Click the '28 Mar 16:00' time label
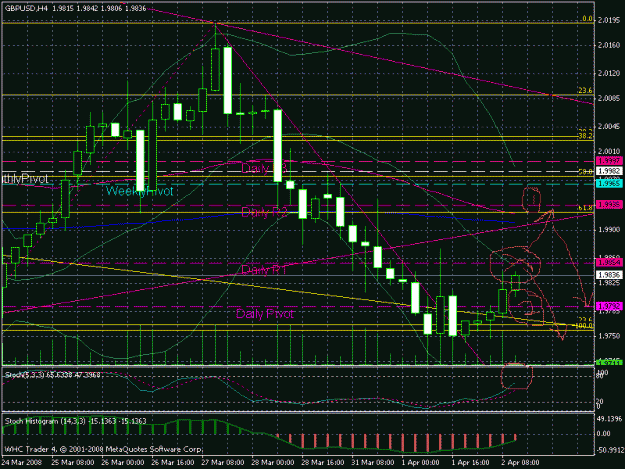Viewport: 625px width, 469px height. [322, 463]
